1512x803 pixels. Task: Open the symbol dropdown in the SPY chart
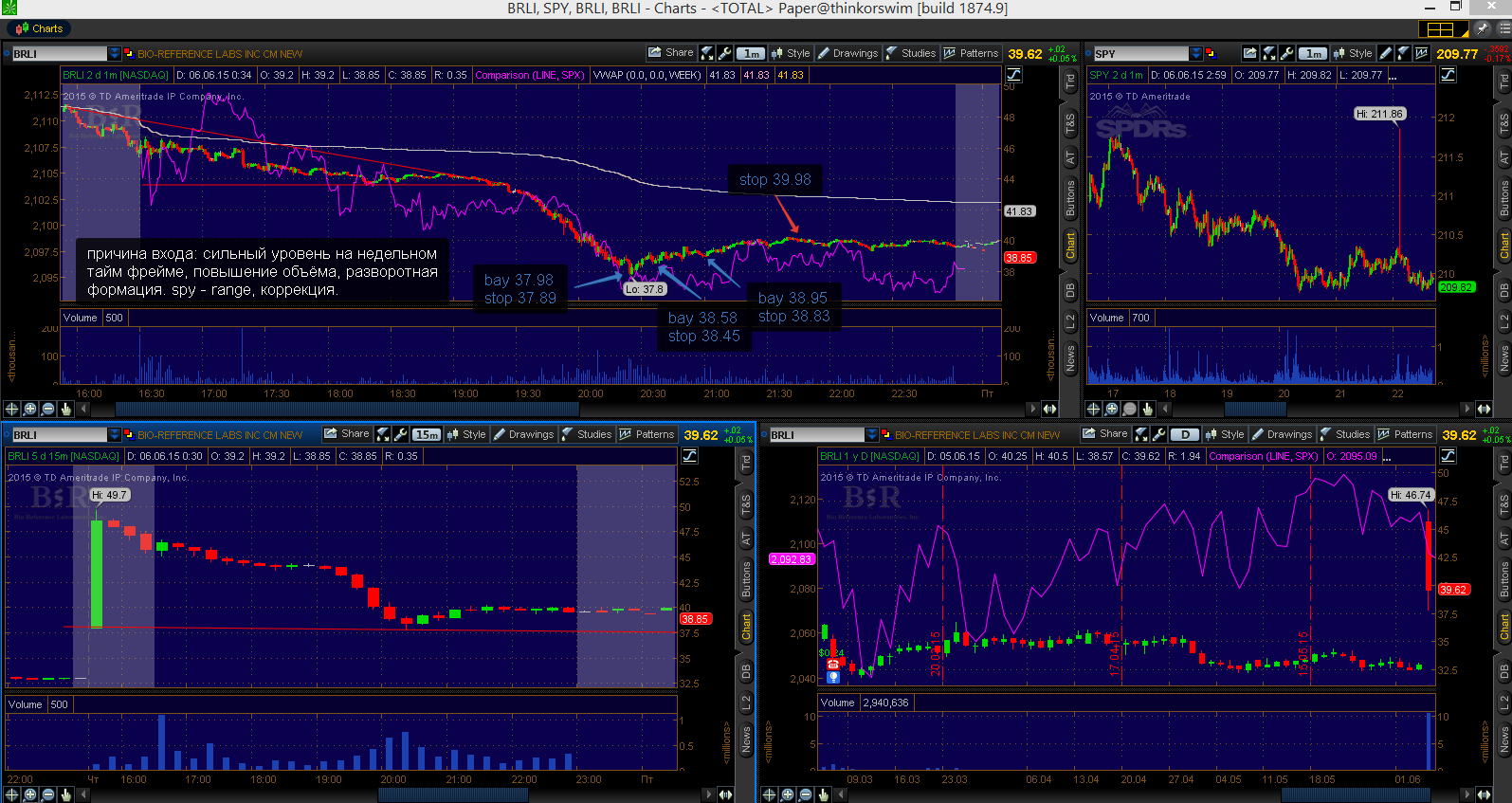pyautogui.click(x=1196, y=54)
